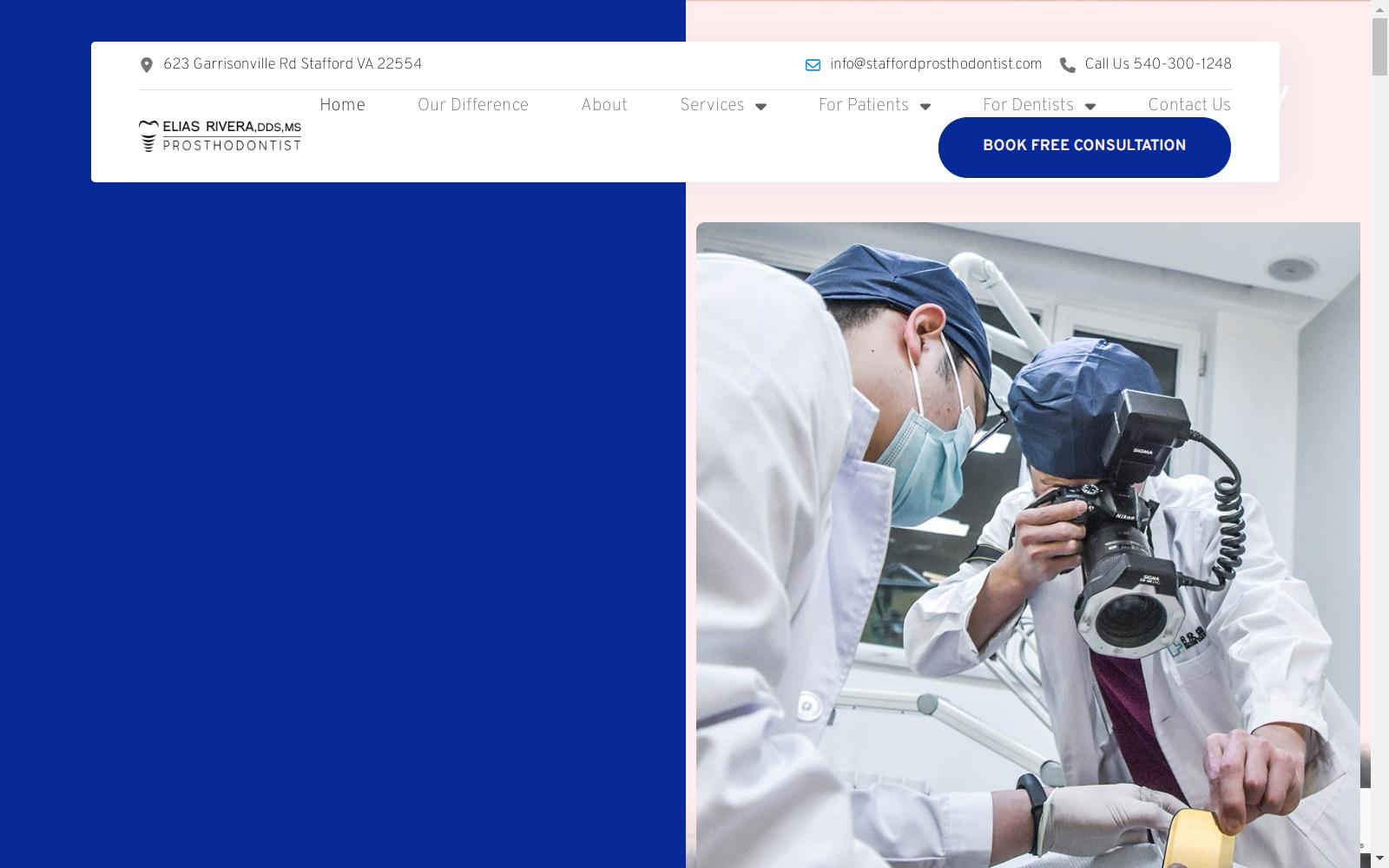Image resolution: width=1389 pixels, height=868 pixels.
Task: Click the map pin location icon
Action: [x=147, y=65]
